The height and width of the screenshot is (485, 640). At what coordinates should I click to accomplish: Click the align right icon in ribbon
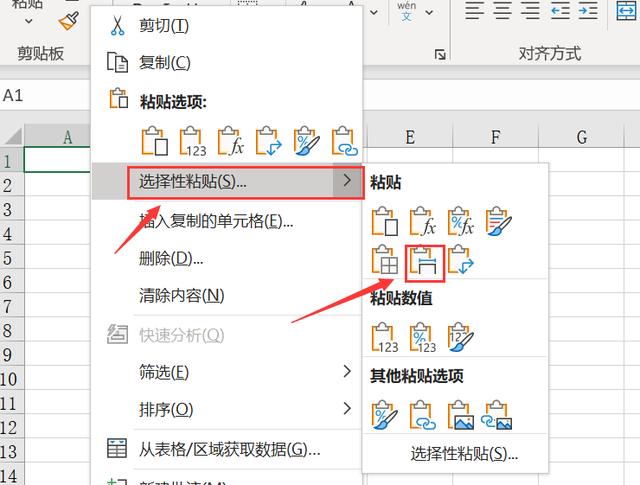(x=531, y=11)
